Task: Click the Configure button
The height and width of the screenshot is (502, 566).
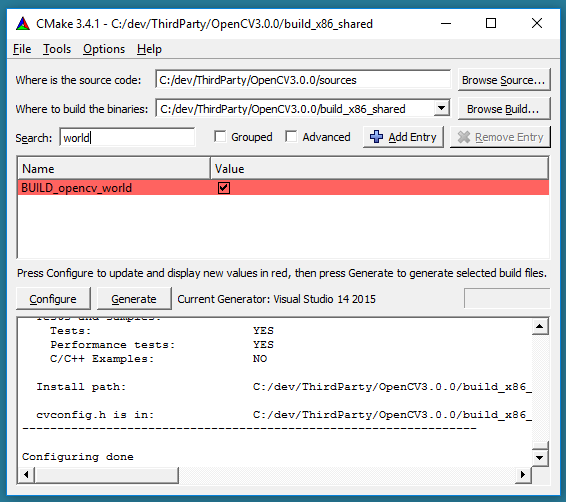Action: coord(53,299)
